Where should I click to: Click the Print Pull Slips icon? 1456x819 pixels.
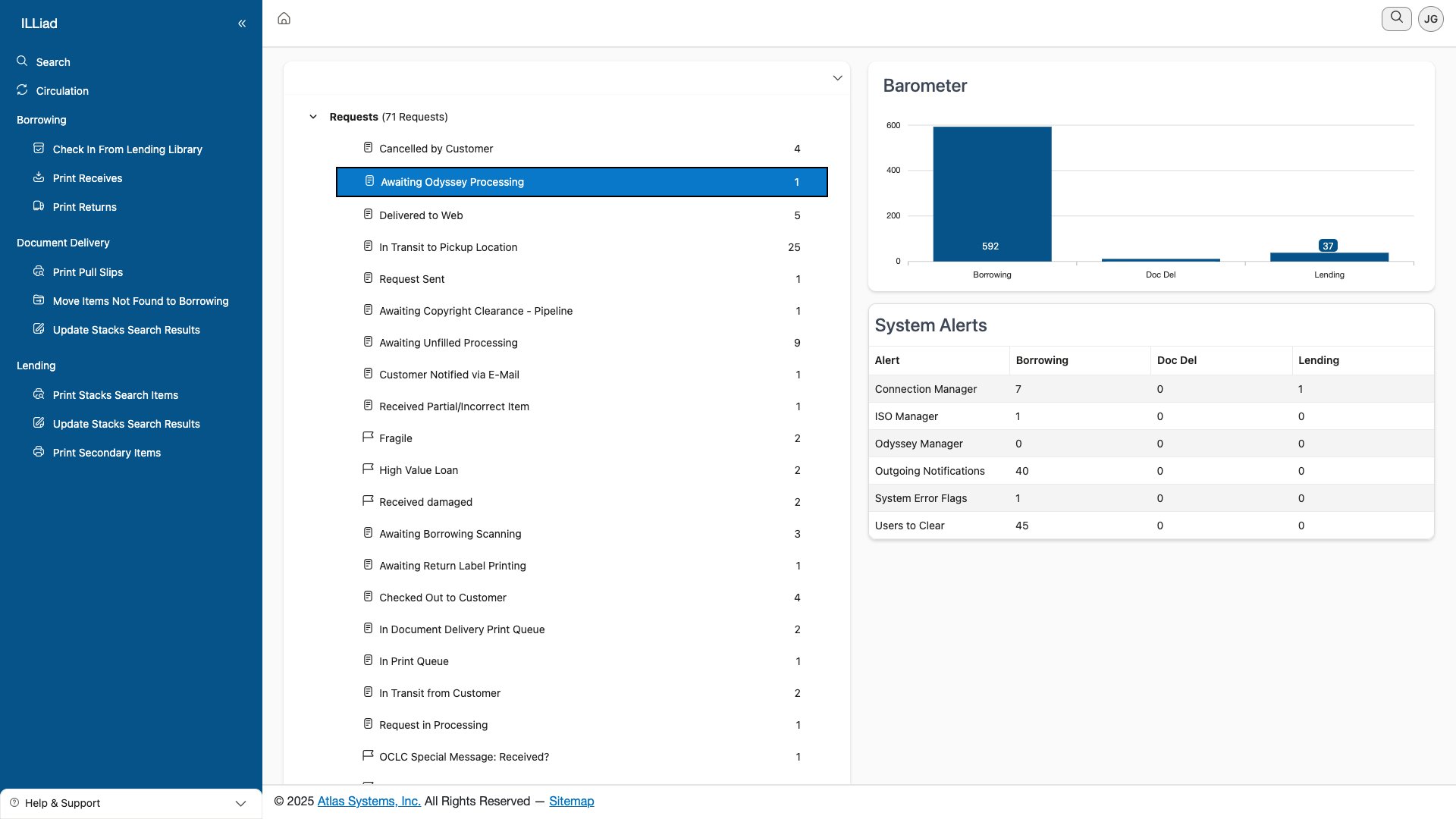[x=39, y=271]
